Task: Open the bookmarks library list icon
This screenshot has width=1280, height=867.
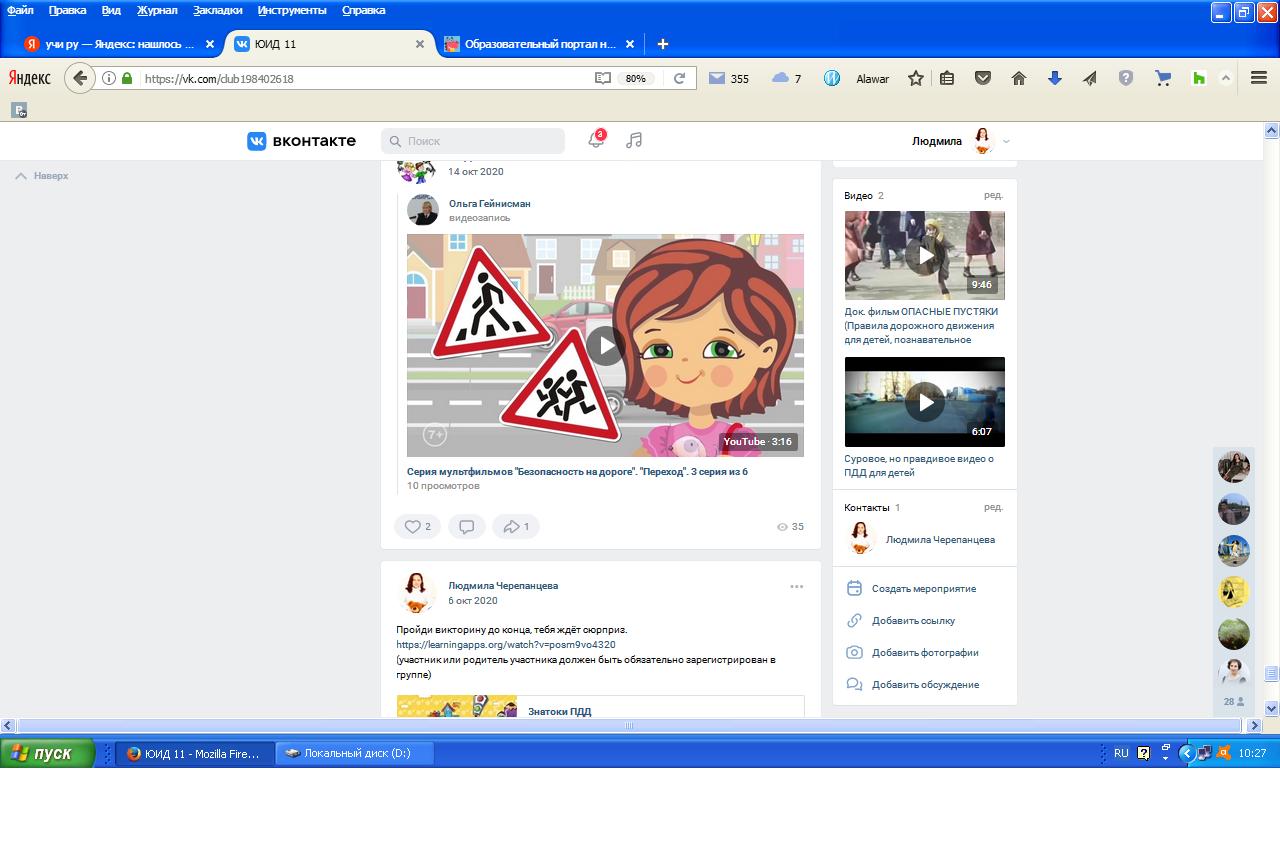Action: 947,78
